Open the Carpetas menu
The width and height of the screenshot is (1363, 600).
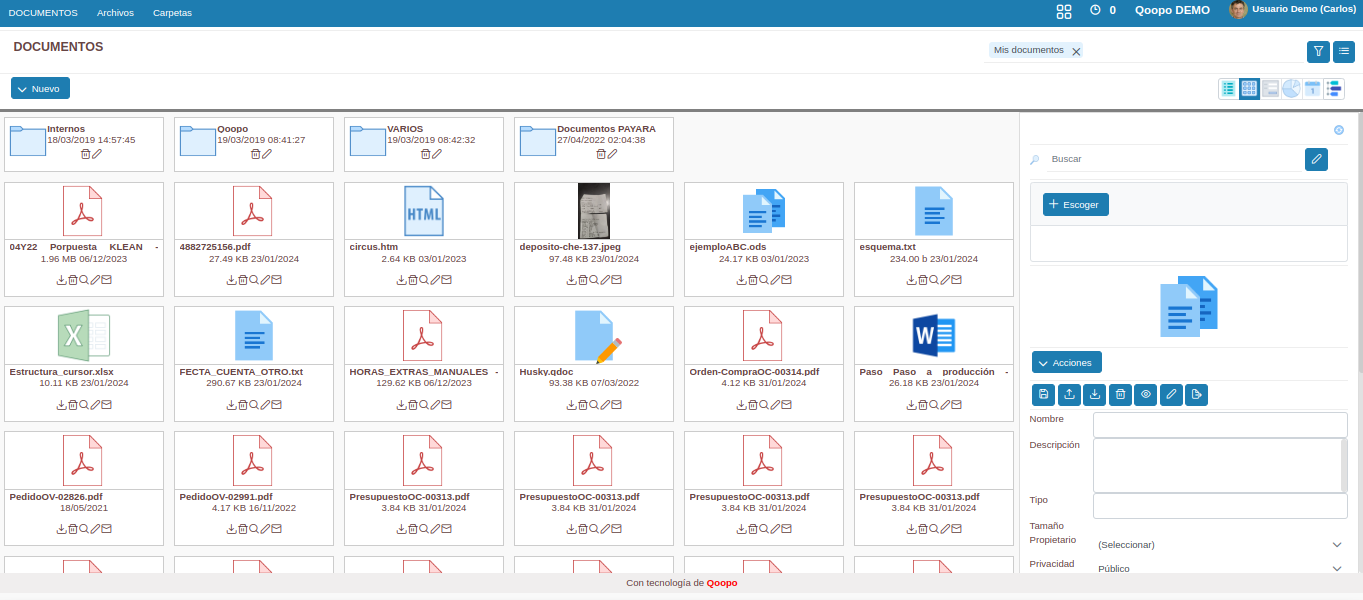[x=172, y=13]
